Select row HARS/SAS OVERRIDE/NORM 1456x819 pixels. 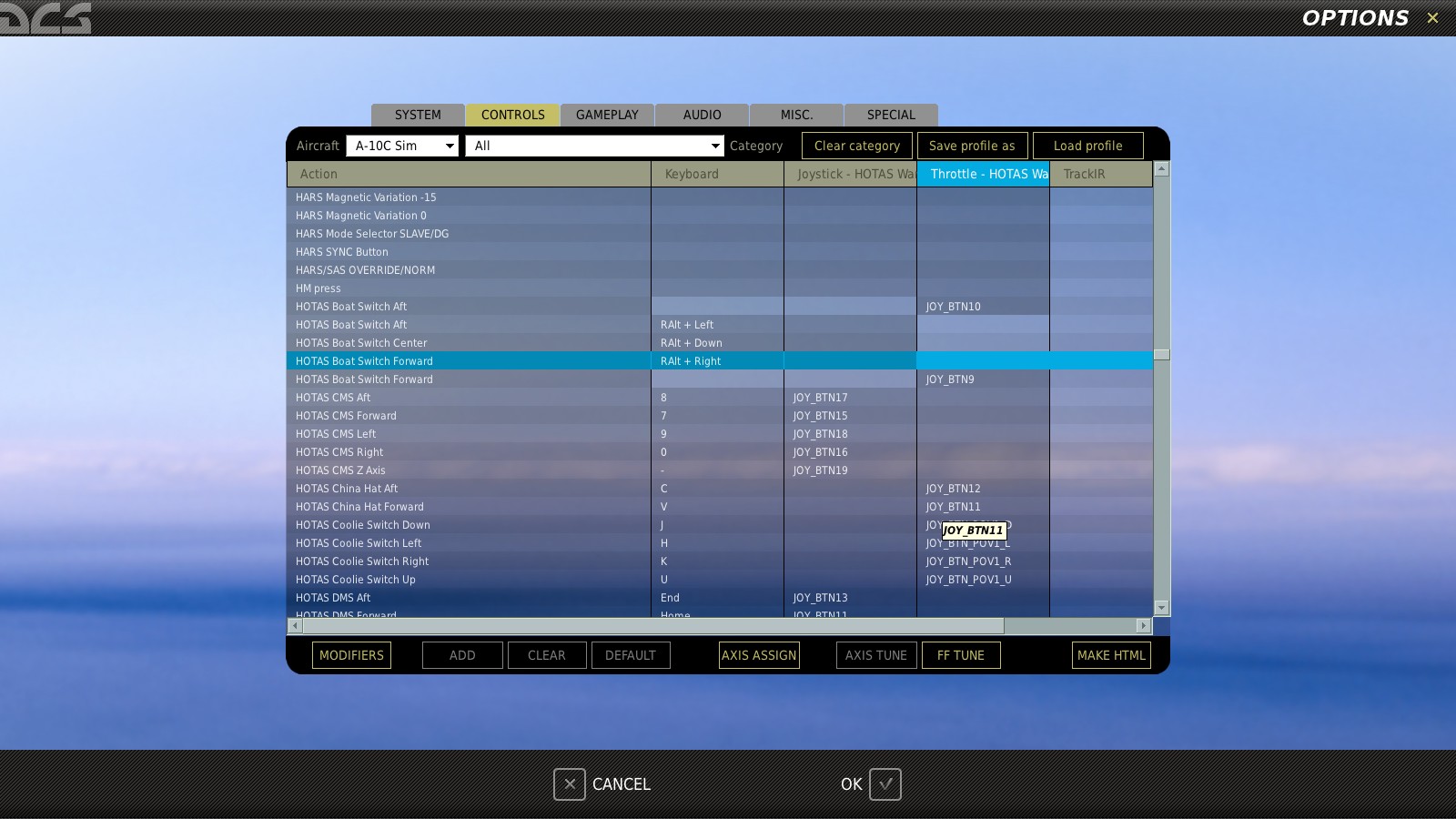(720, 270)
